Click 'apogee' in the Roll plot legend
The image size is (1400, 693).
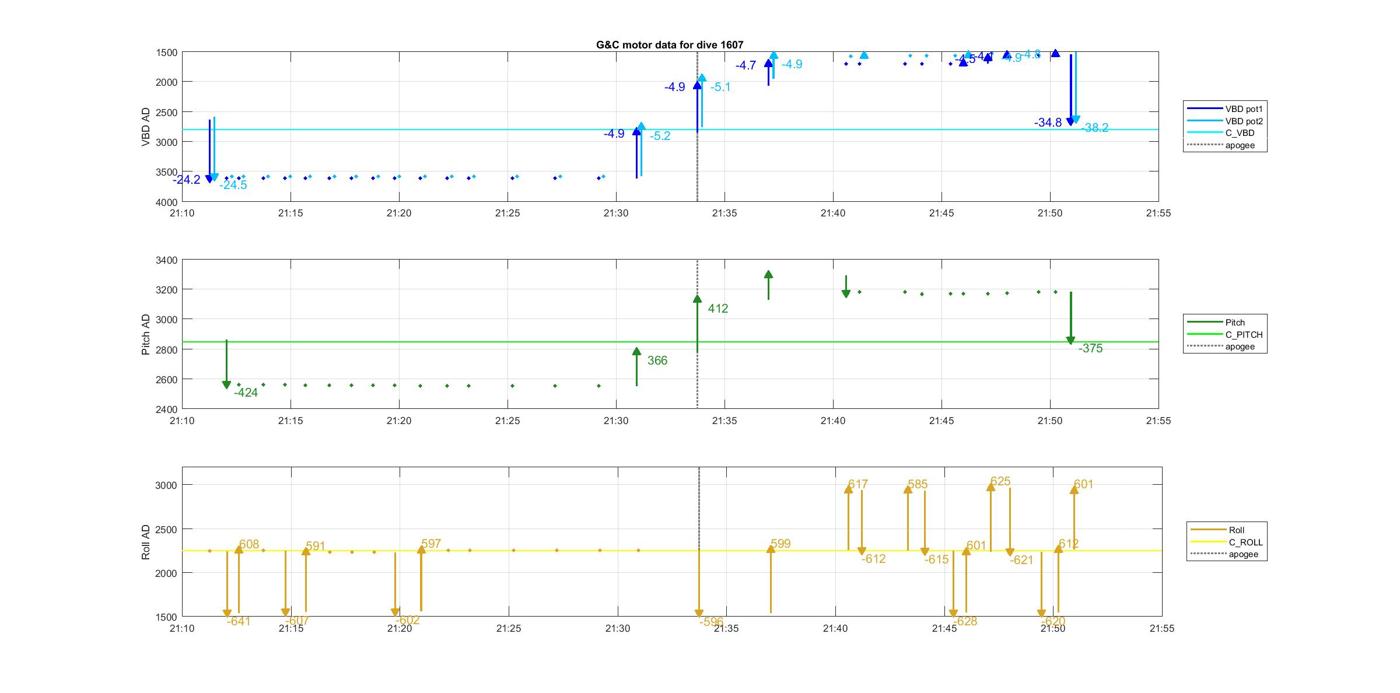pos(1243,554)
